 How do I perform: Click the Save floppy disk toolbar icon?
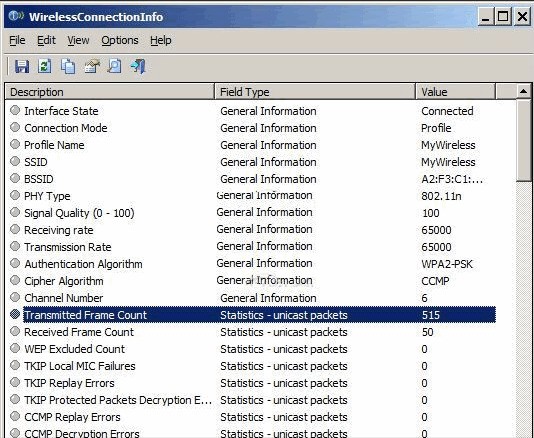[x=22, y=66]
